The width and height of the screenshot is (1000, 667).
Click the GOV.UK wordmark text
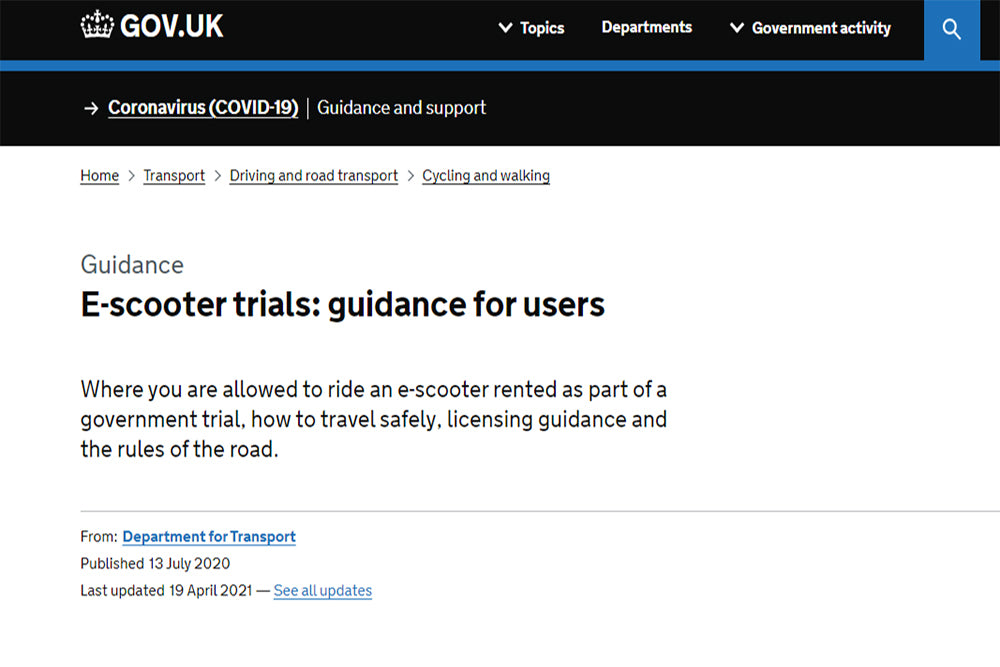point(171,26)
